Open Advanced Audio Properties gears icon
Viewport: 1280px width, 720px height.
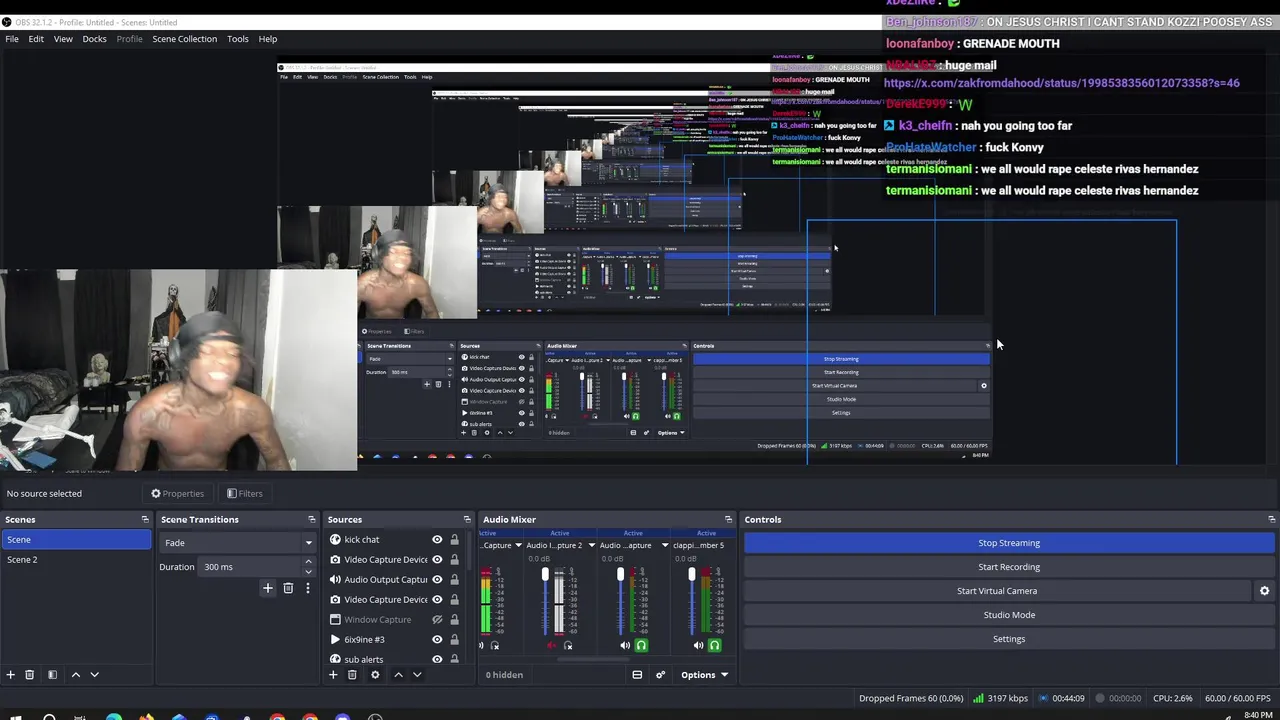(660, 675)
